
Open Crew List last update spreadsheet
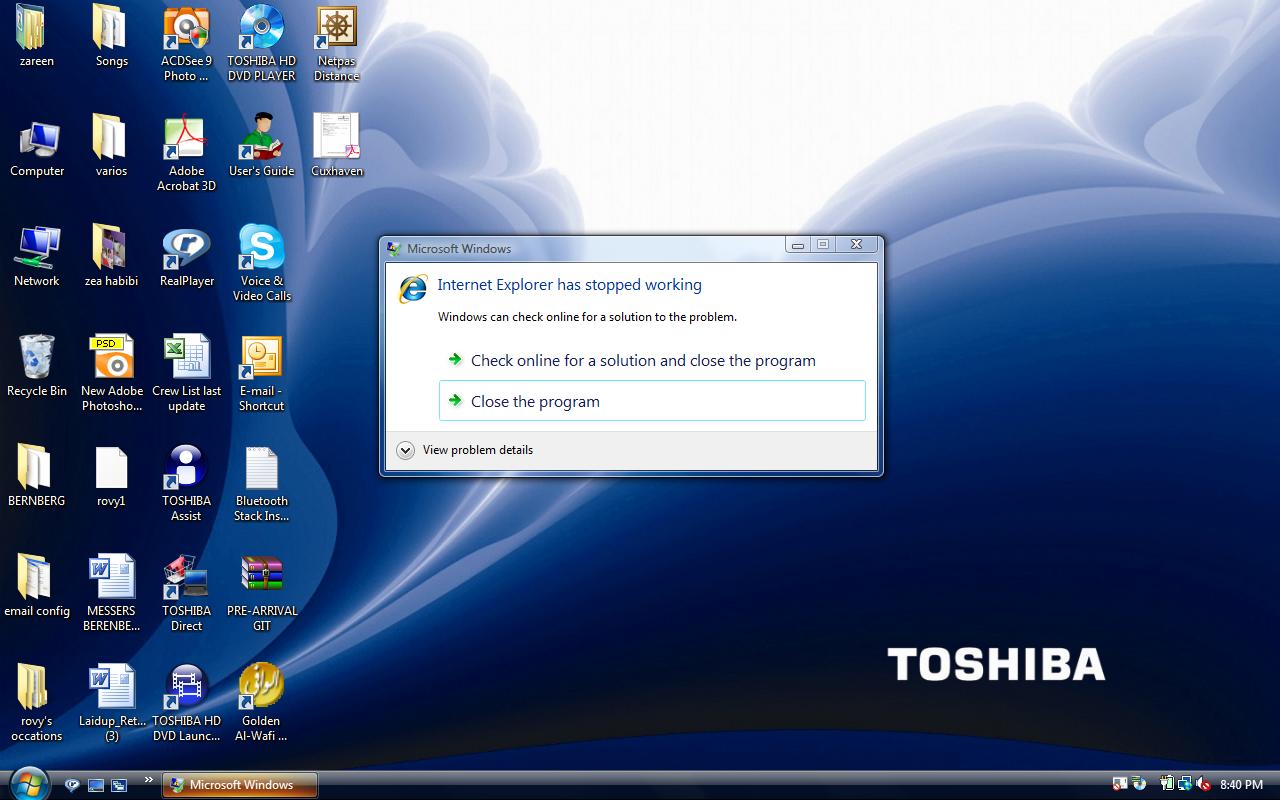pos(186,373)
